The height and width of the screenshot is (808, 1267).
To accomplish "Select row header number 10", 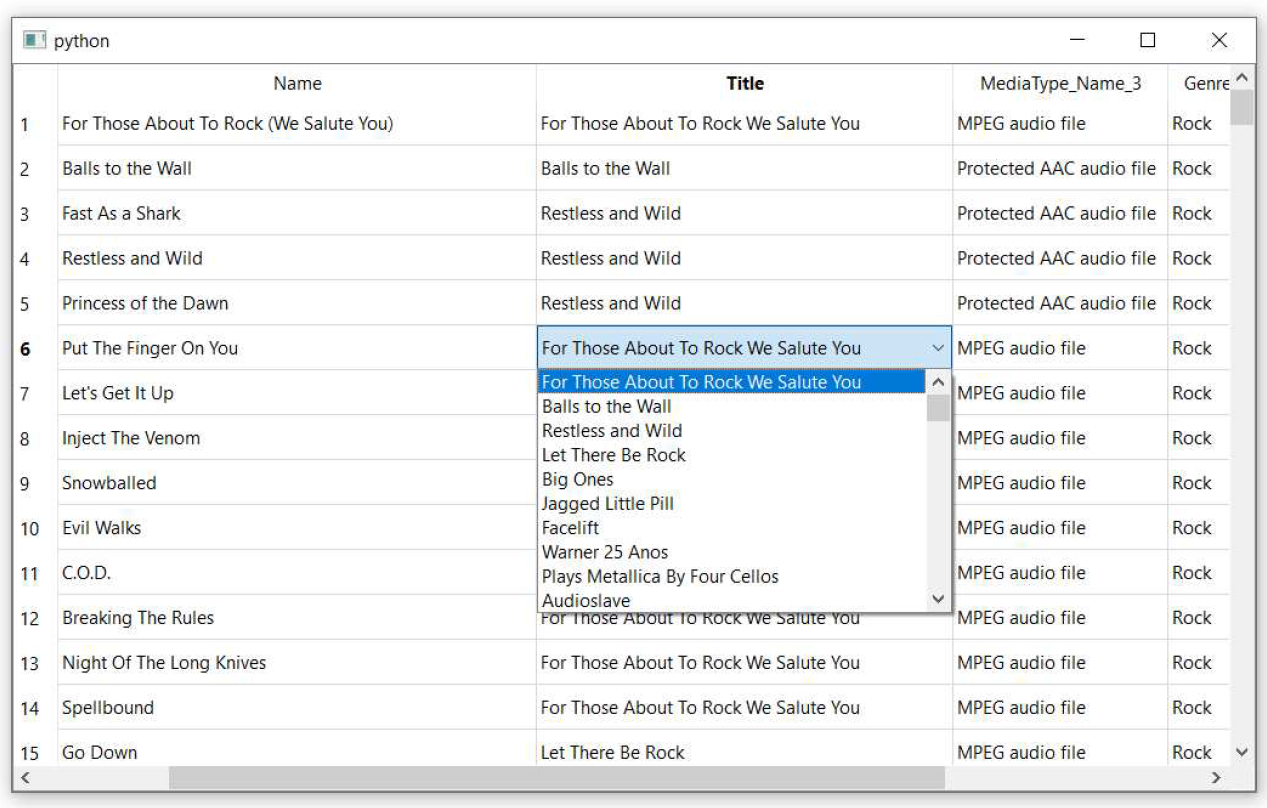I will (x=35, y=528).
